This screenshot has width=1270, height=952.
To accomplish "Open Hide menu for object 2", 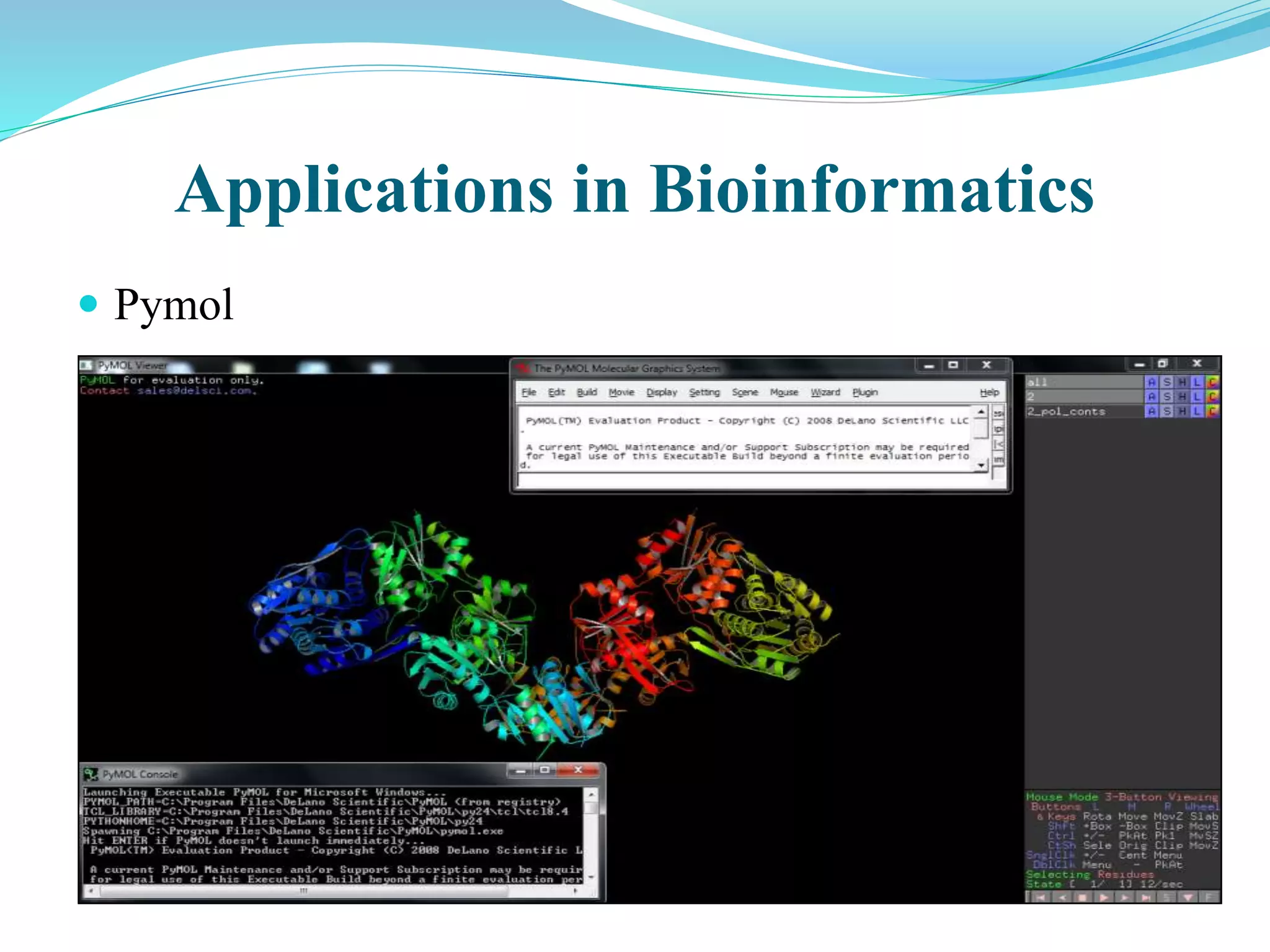I will pos(1182,397).
